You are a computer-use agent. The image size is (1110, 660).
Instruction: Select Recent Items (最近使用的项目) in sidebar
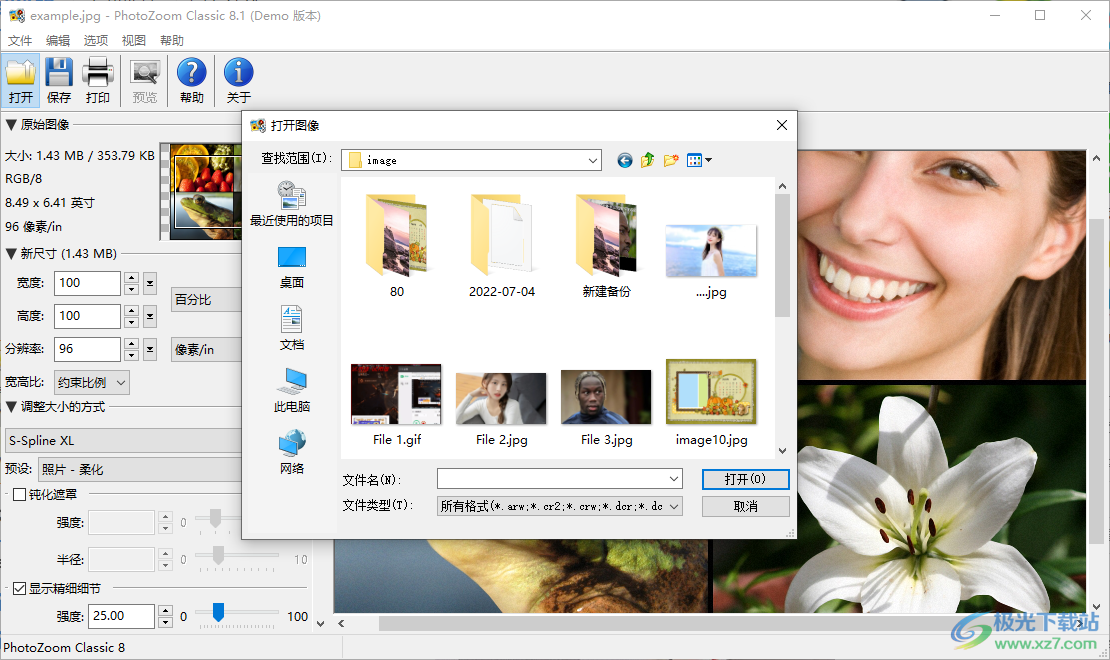pos(292,203)
